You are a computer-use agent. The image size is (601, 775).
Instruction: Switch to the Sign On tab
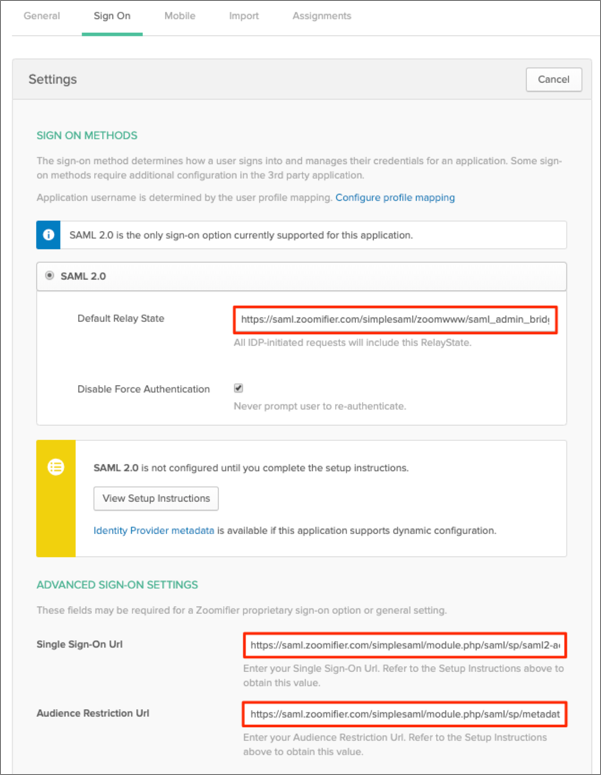(112, 16)
